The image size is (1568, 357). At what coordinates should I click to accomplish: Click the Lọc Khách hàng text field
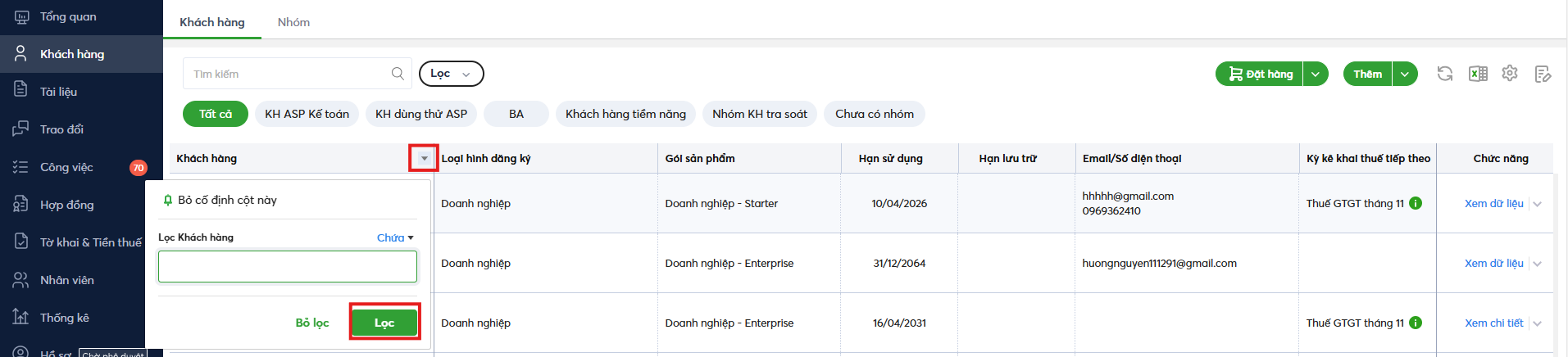click(x=287, y=267)
